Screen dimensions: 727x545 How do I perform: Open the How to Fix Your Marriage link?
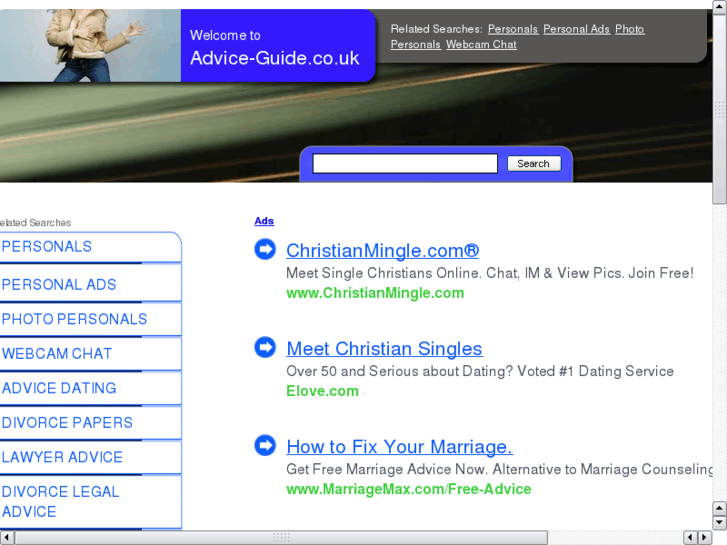click(x=399, y=447)
